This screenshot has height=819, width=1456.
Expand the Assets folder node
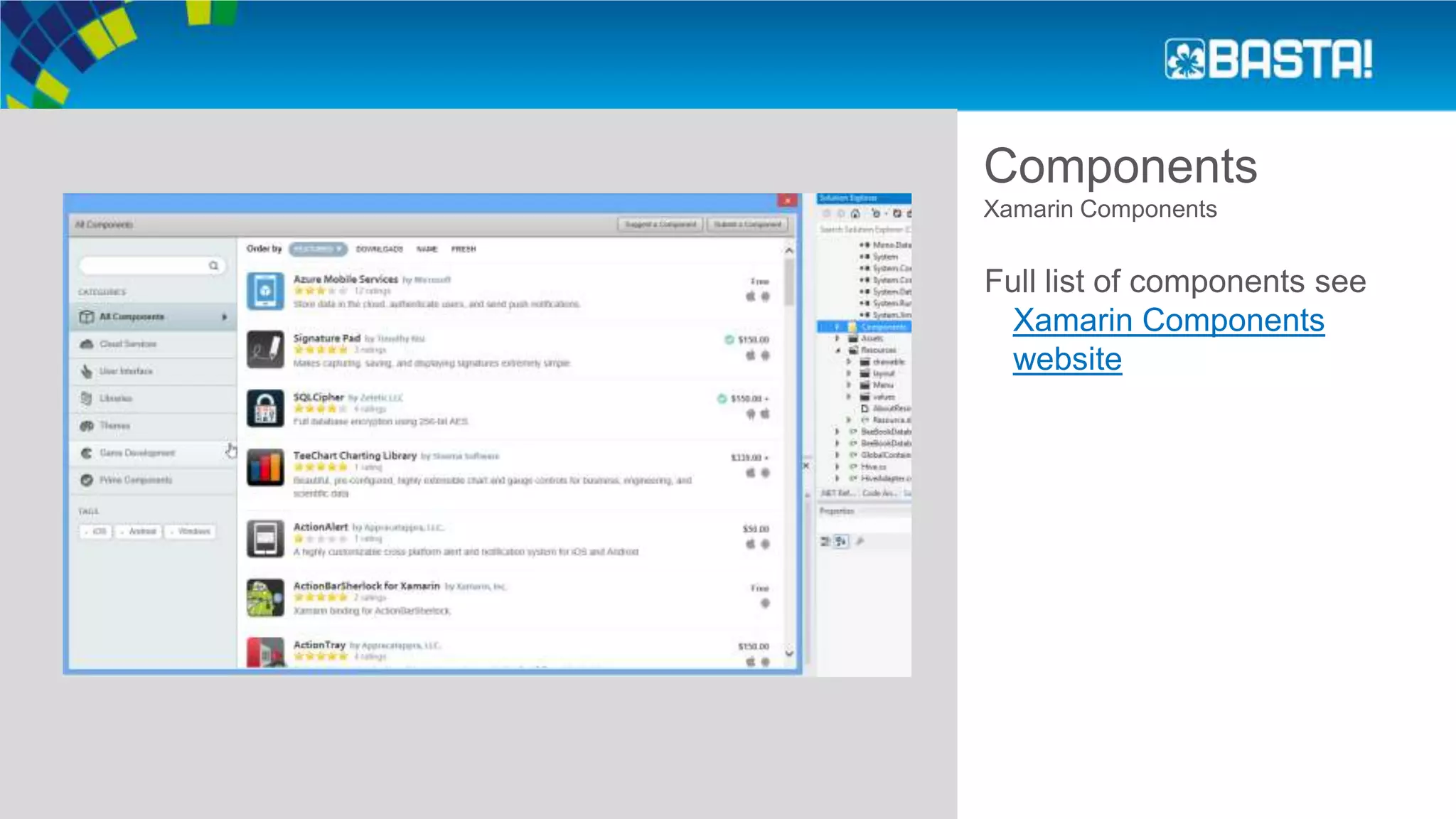click(x=837, y=338)
